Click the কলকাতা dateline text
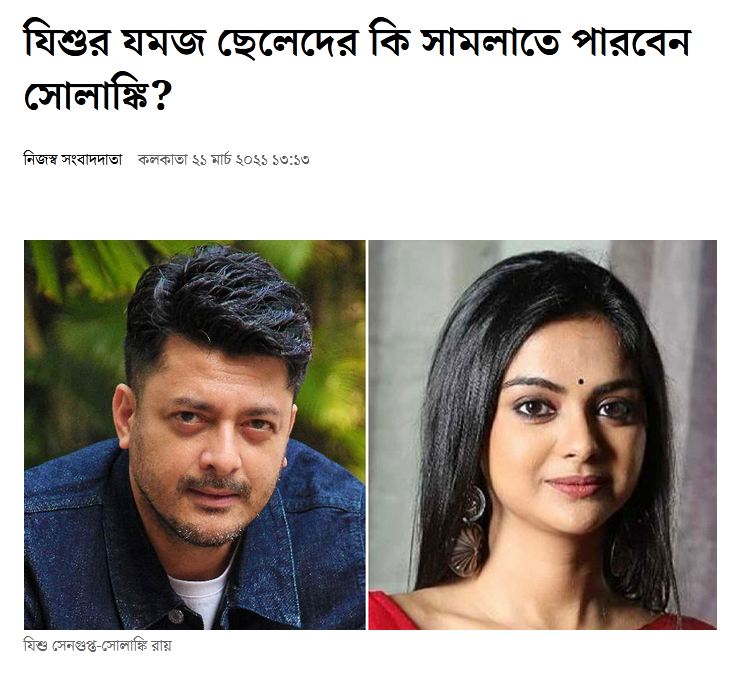Screen dimensions: 747x686 tap(163, 159)
